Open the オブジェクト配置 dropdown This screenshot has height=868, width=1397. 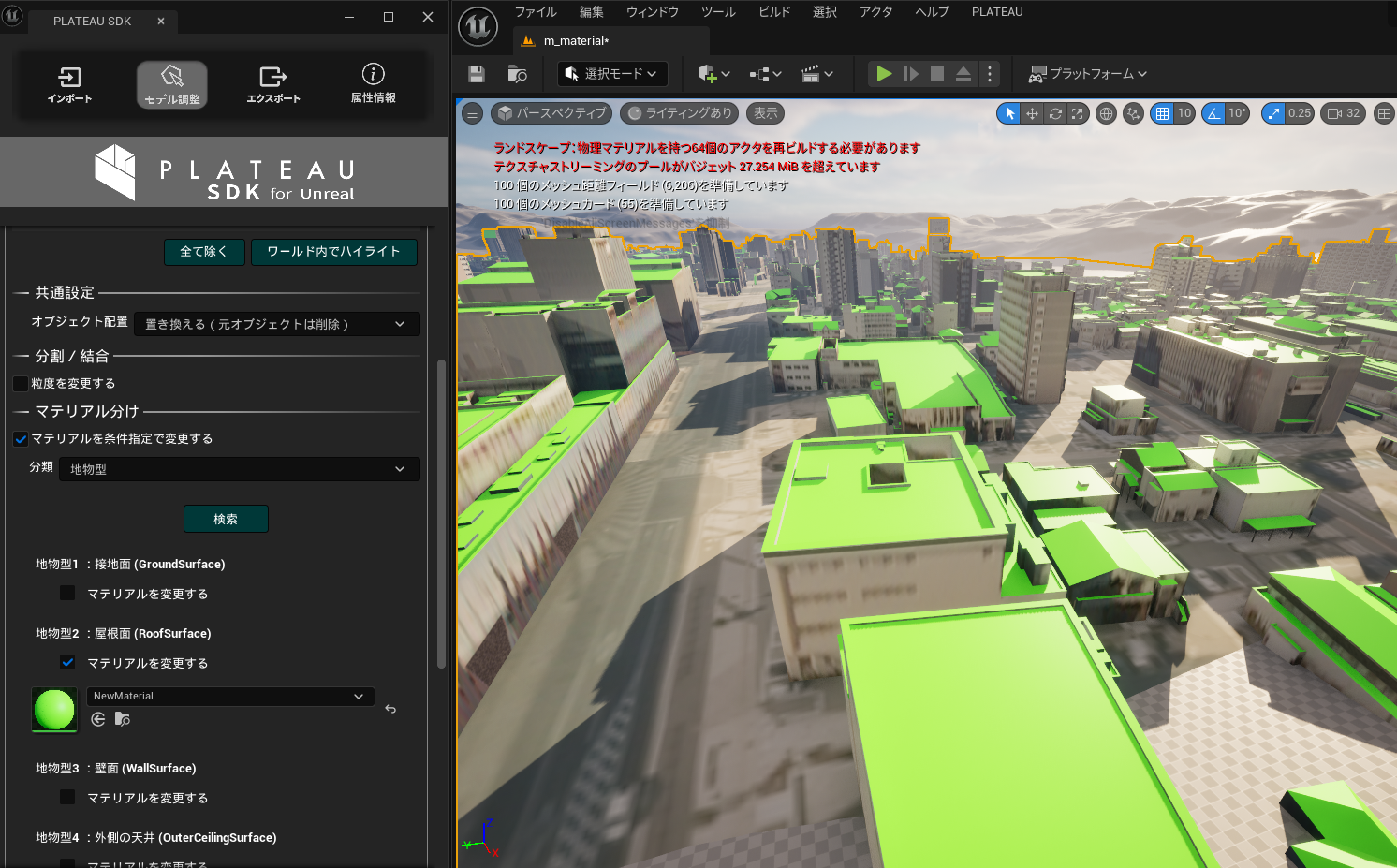point(276,323)
